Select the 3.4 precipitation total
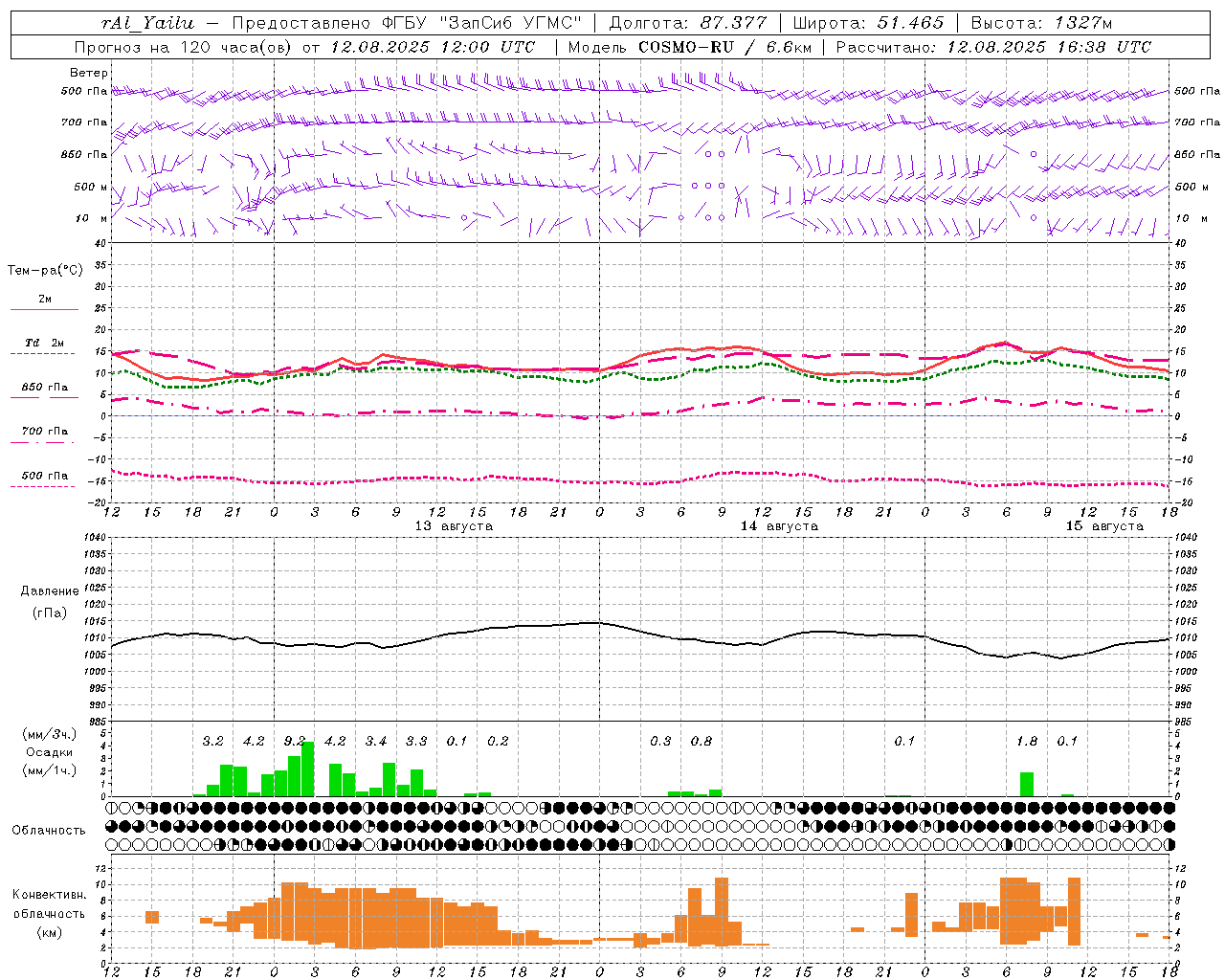 point(375,742)
